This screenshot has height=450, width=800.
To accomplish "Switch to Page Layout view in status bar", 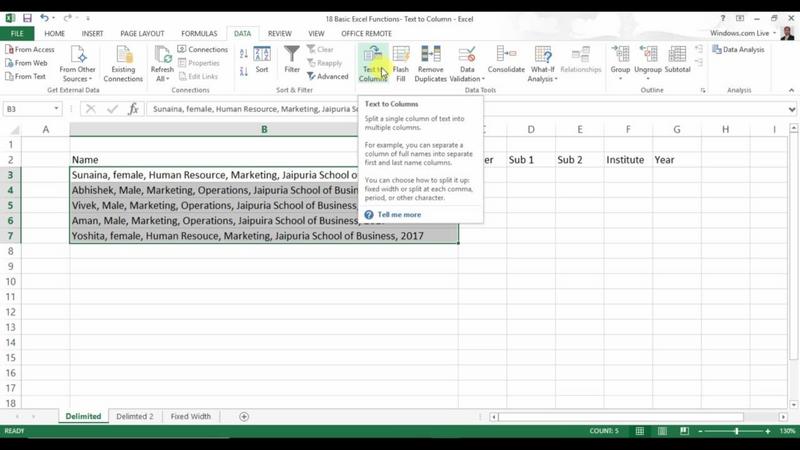I will coord(662,431).
